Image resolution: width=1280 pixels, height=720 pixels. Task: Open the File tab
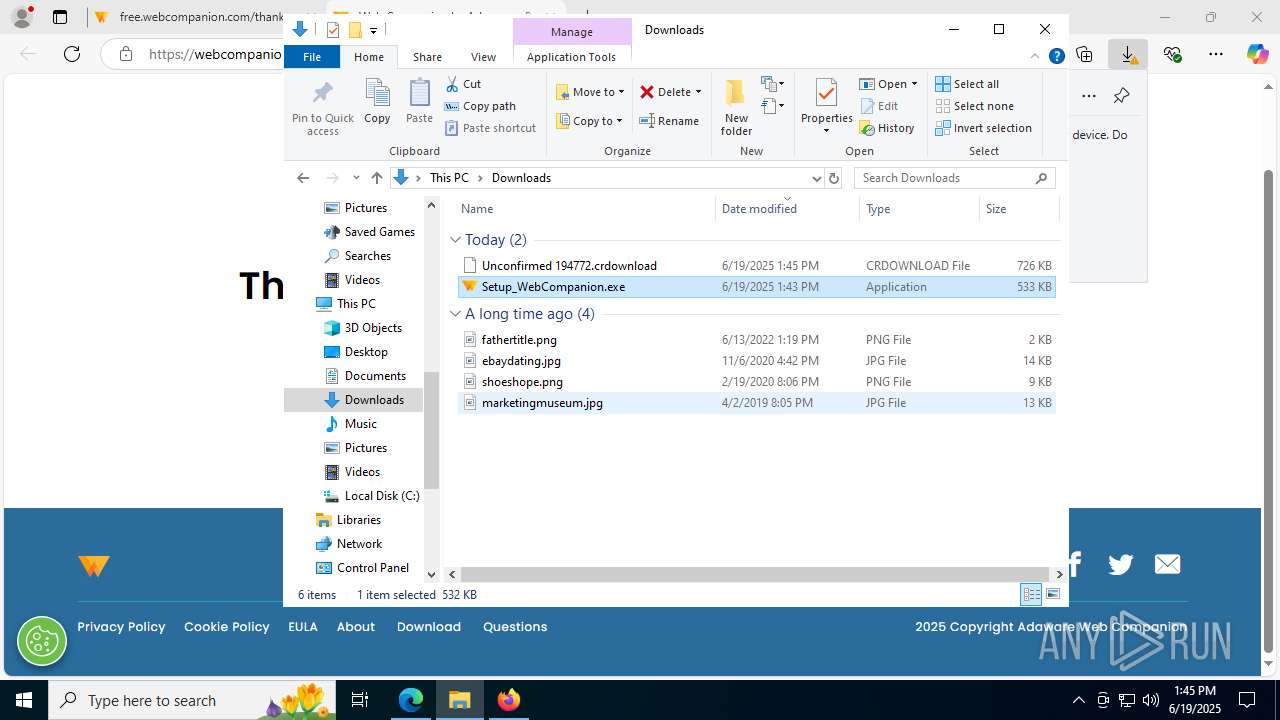[x=312, y=57]
